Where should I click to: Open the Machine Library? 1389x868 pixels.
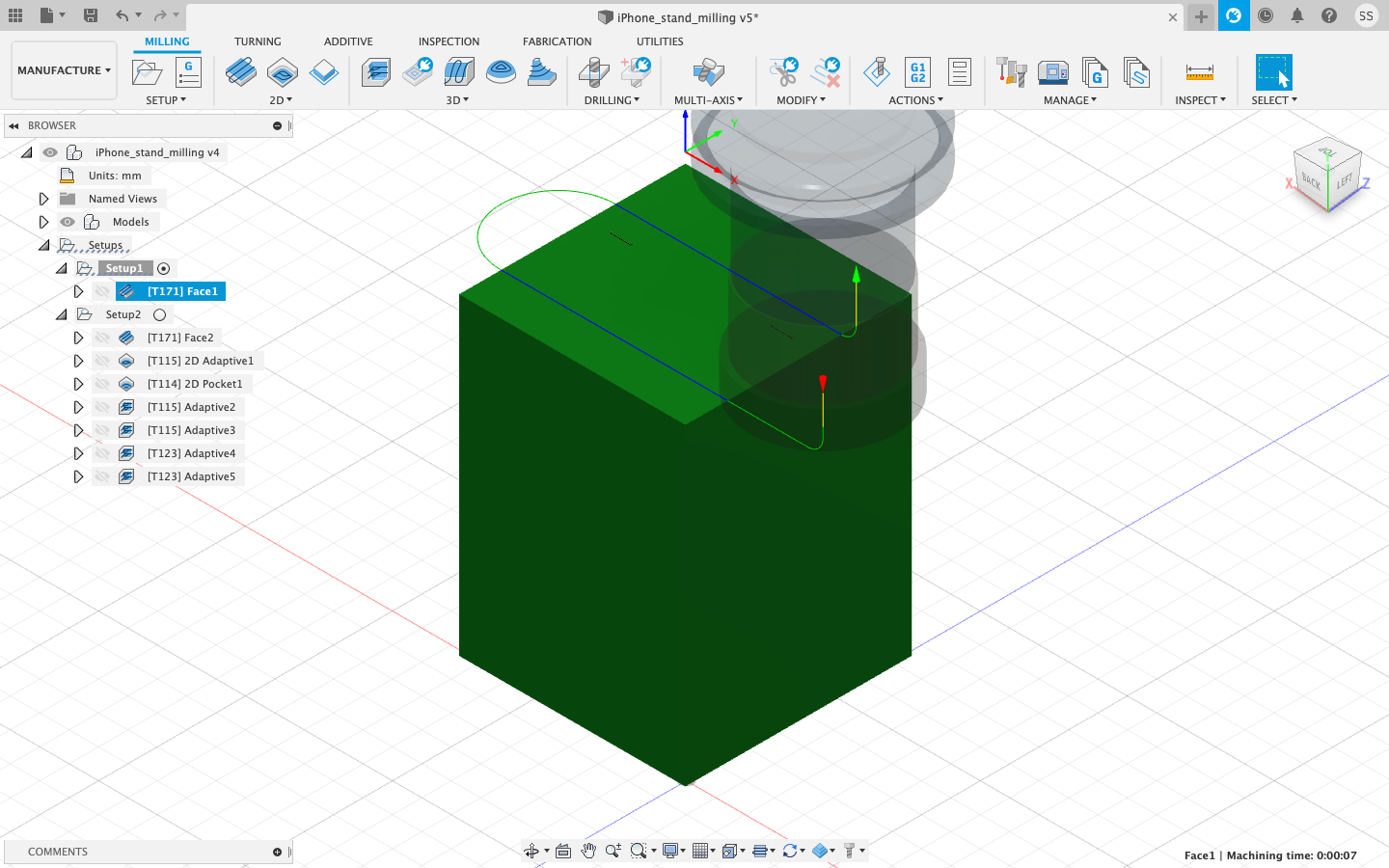(1052, 72)
